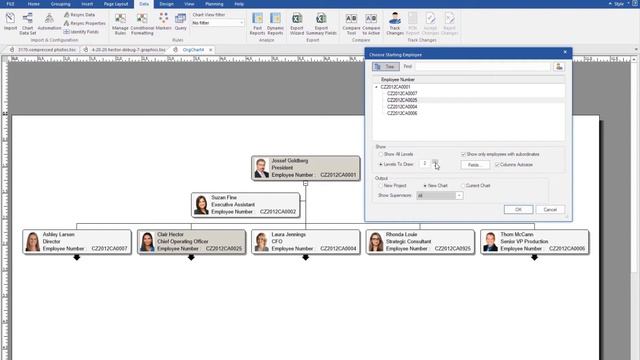Image resolution: width=640 pixels, height=360 pixels.
Task: Click OK in Choose Starting Employee dialog
Action: (518, 209)
